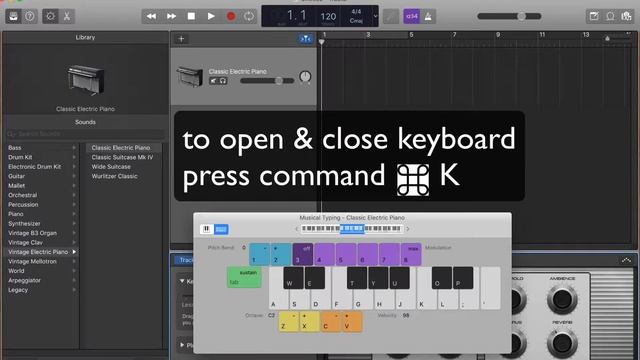
Task: Open the Loop Browser button
Action: [x=610, y=16]
